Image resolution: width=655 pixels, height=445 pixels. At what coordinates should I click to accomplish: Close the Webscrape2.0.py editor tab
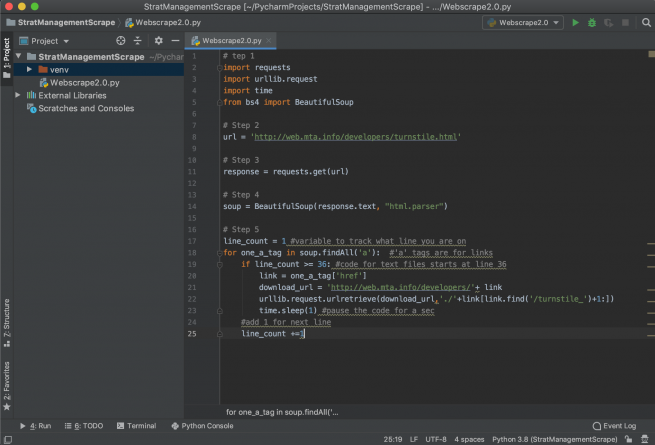click(x=269, y=41)
